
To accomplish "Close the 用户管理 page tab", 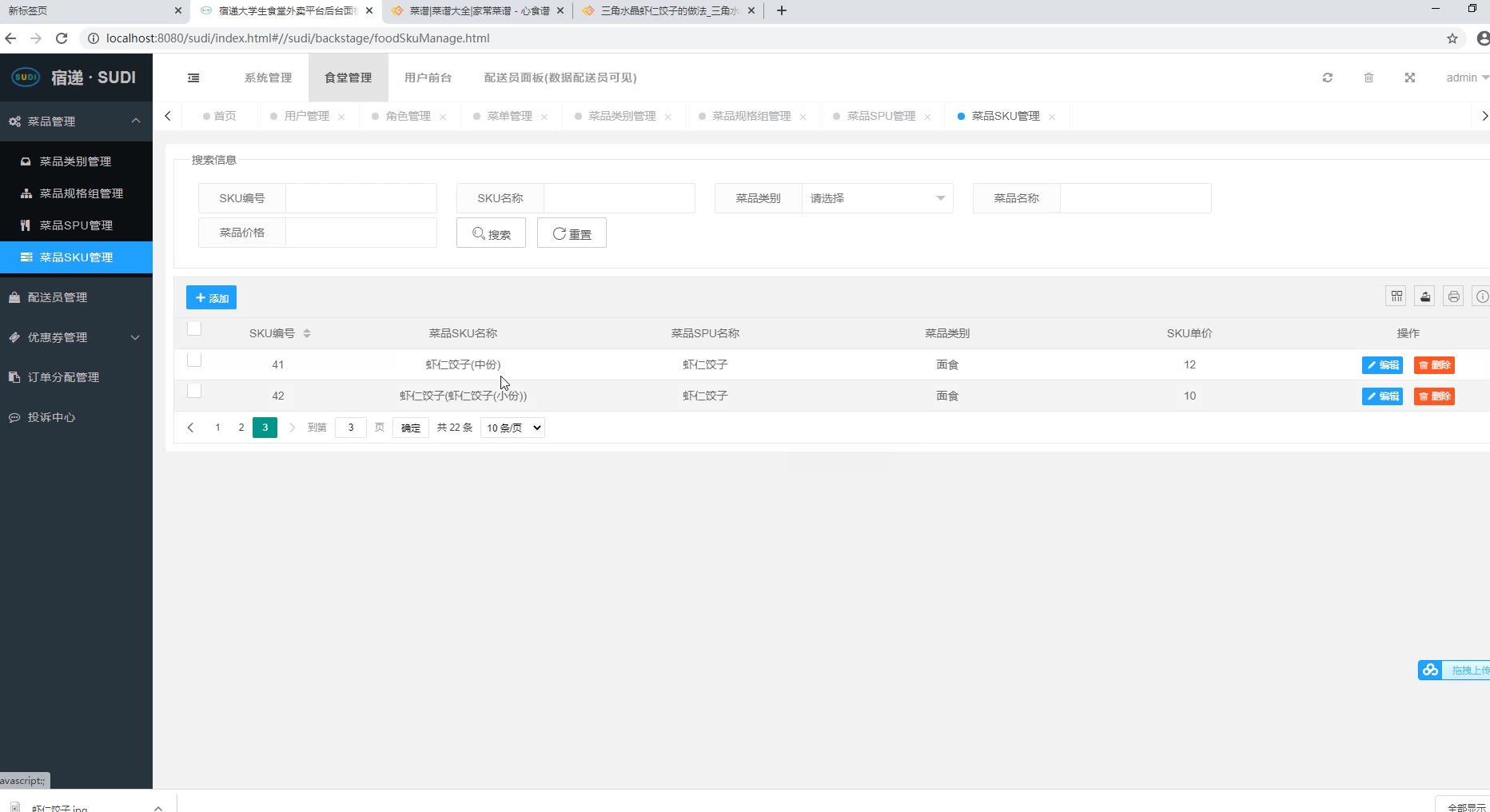I will 341,117.
